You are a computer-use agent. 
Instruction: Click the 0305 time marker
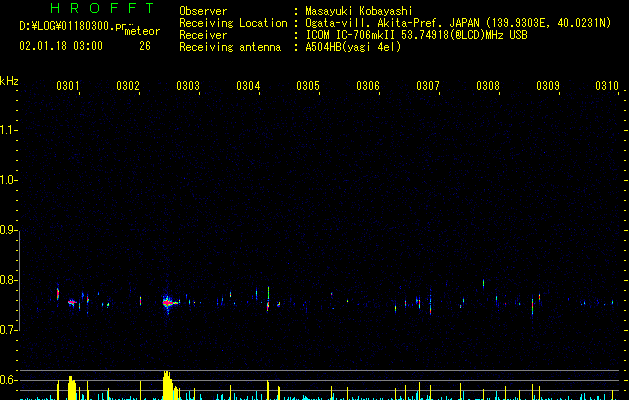pos(308,86)
